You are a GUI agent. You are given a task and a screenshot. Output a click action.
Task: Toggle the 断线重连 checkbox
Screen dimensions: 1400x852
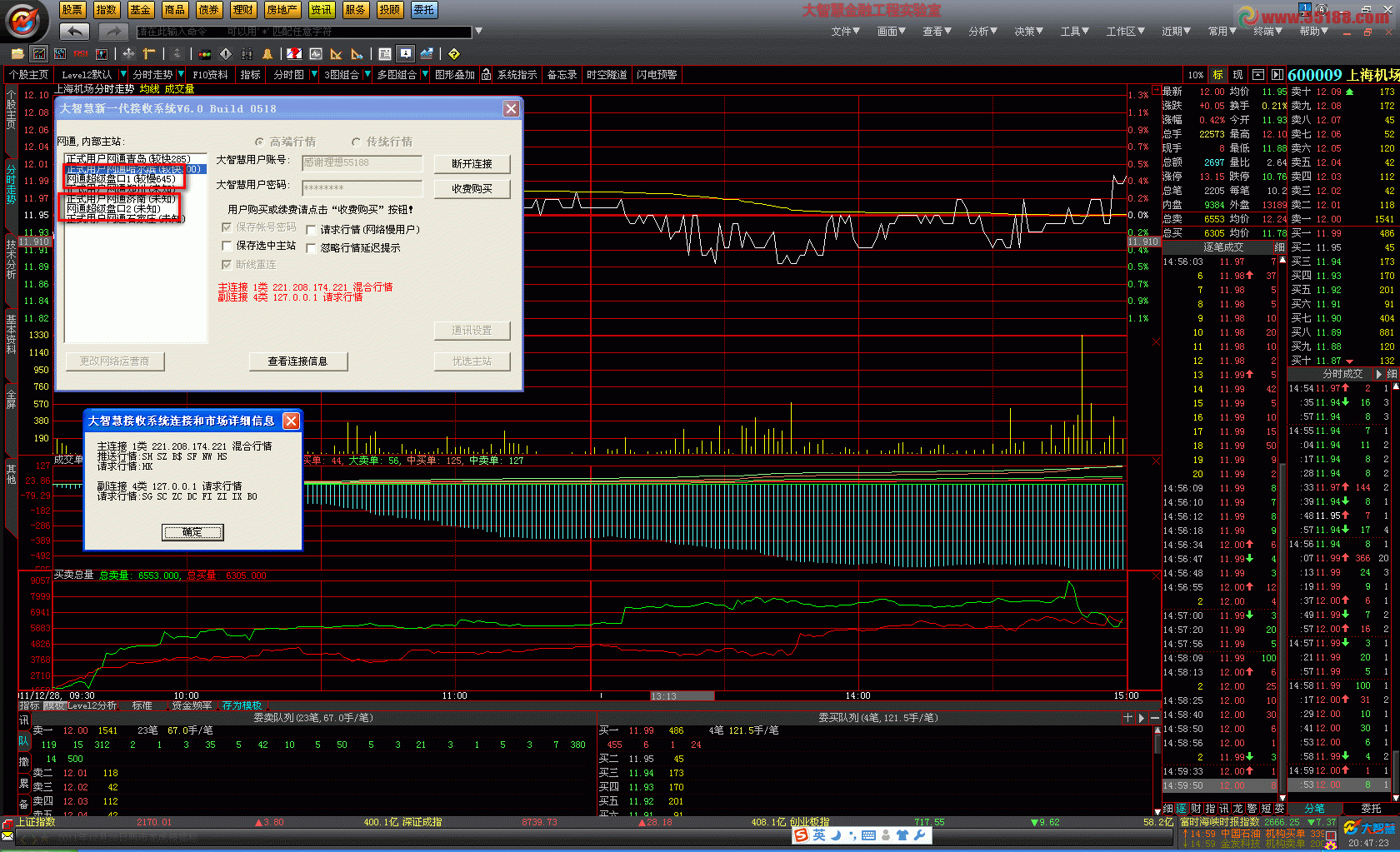click(227, 265)
